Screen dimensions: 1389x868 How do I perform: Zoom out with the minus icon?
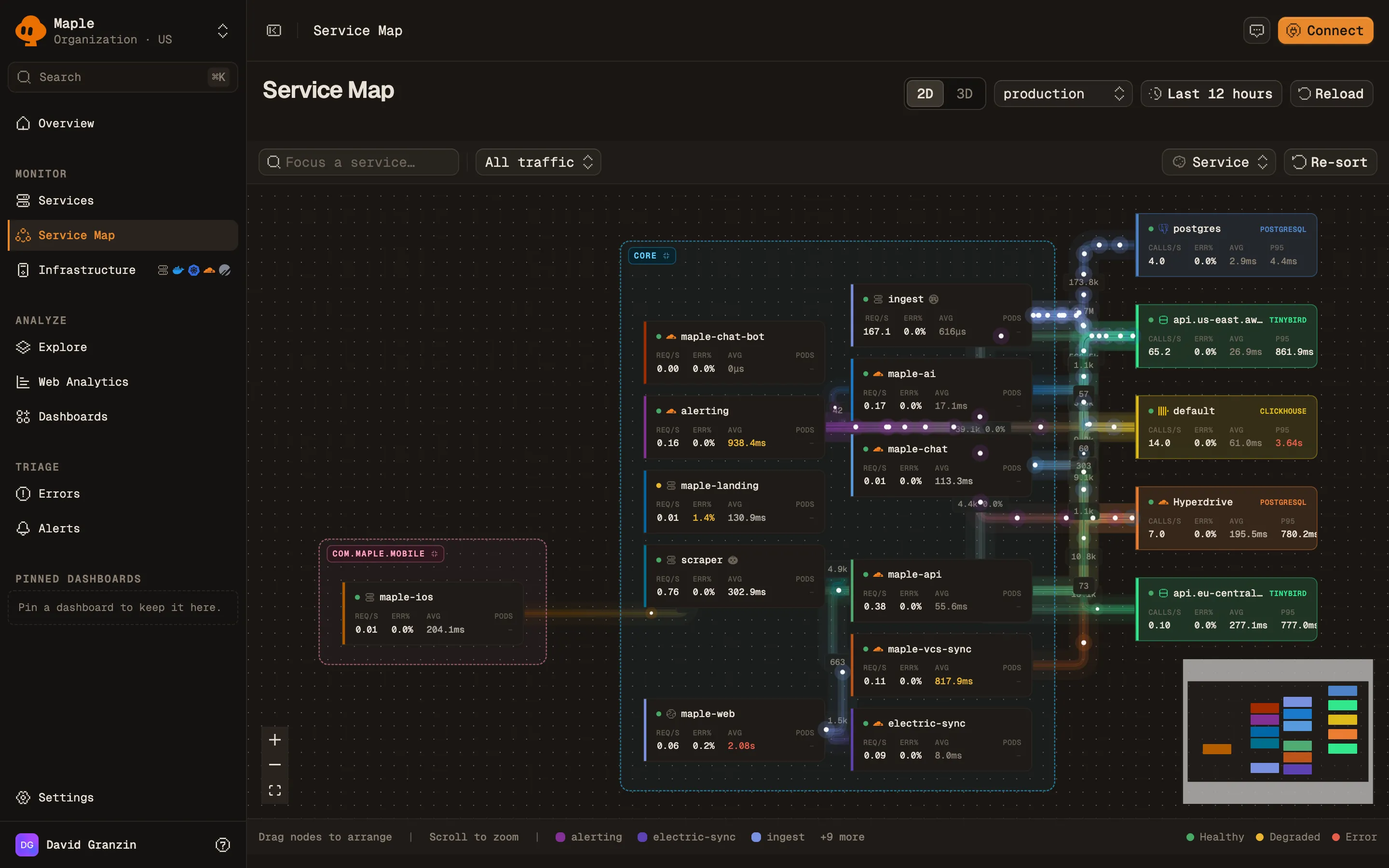coord(275,765)
